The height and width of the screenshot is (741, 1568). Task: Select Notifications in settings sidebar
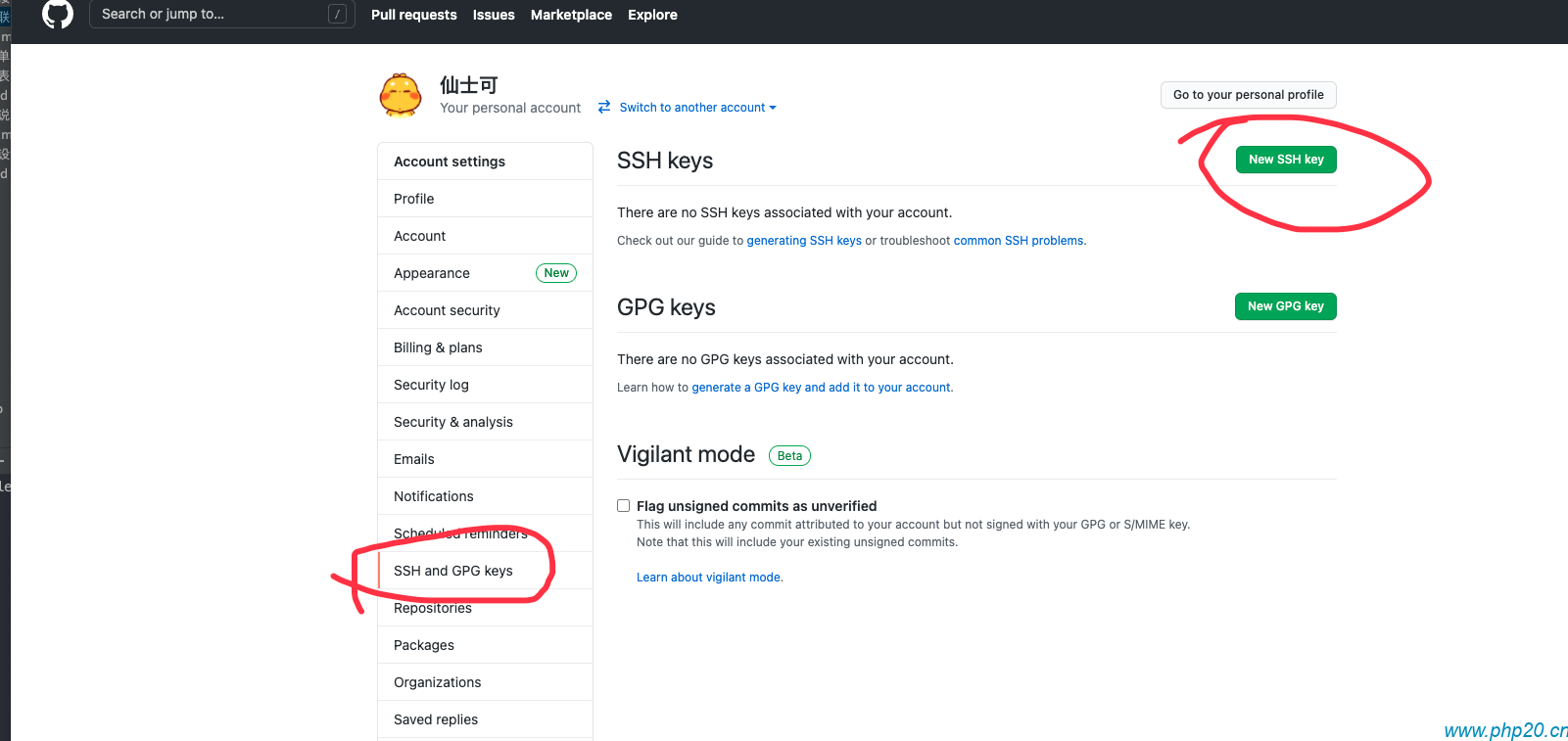(485, 496)
